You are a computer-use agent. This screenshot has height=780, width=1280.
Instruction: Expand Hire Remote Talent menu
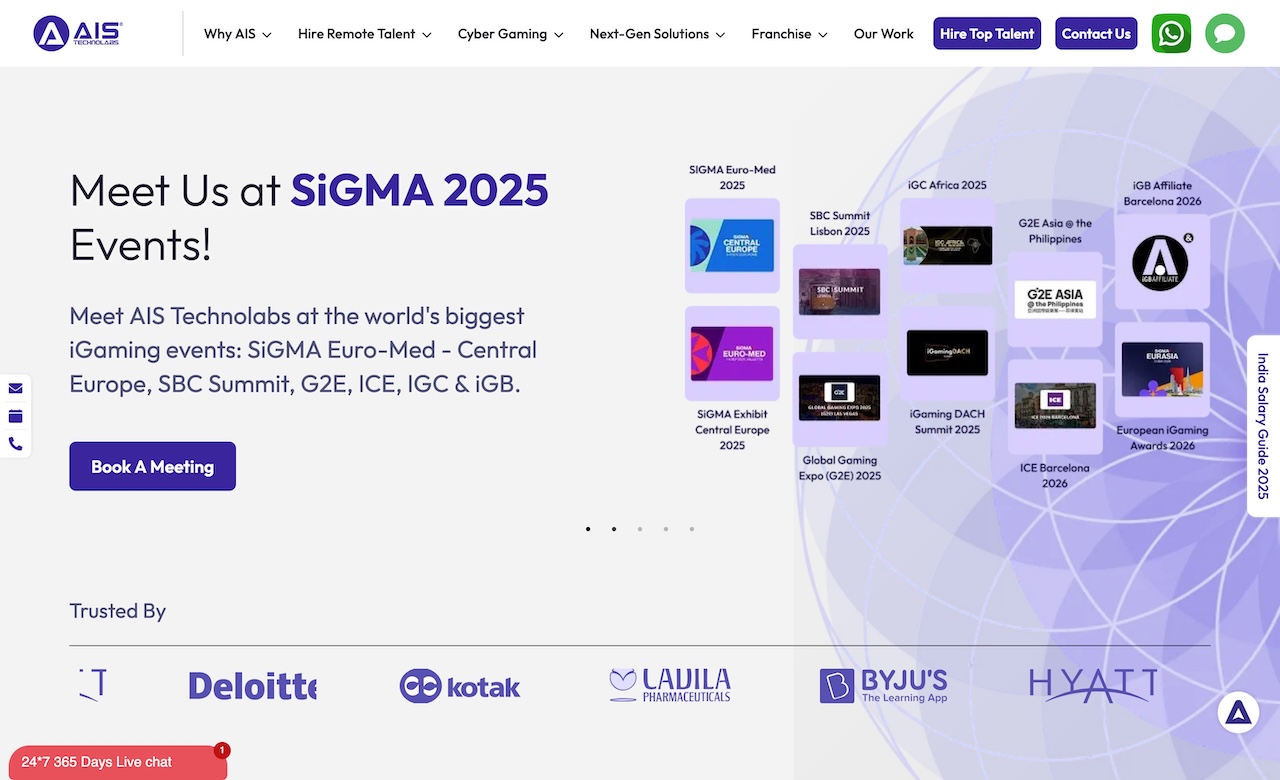pyautogui.click(x=364, y=34)
